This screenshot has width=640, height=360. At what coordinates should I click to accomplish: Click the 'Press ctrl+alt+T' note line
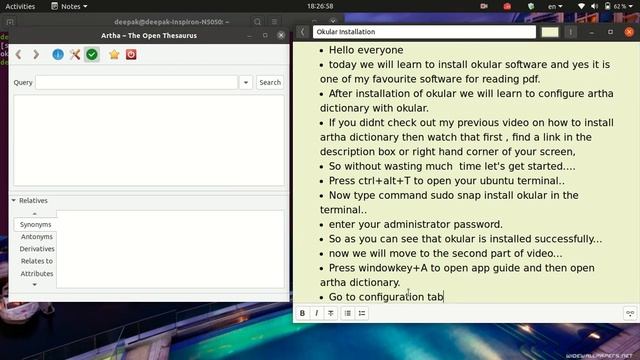[x=447, y=180]
